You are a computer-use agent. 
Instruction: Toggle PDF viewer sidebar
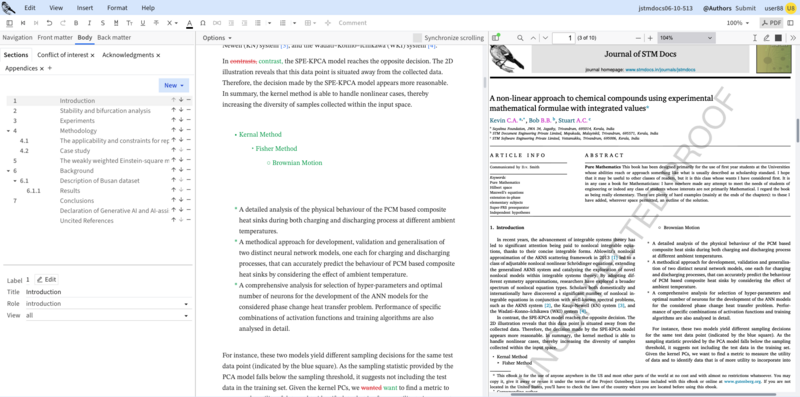pyautogui.click(x=495, y=38)
